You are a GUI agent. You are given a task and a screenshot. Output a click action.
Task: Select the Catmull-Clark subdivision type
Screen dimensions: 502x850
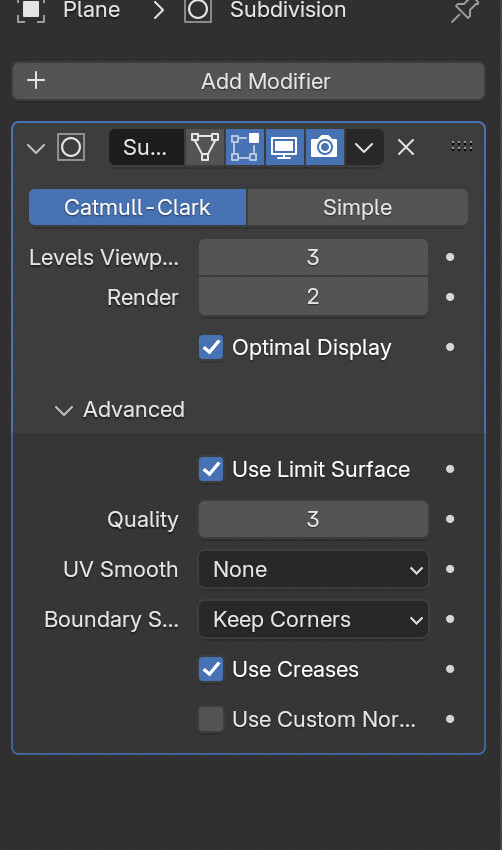coord(137,207)
